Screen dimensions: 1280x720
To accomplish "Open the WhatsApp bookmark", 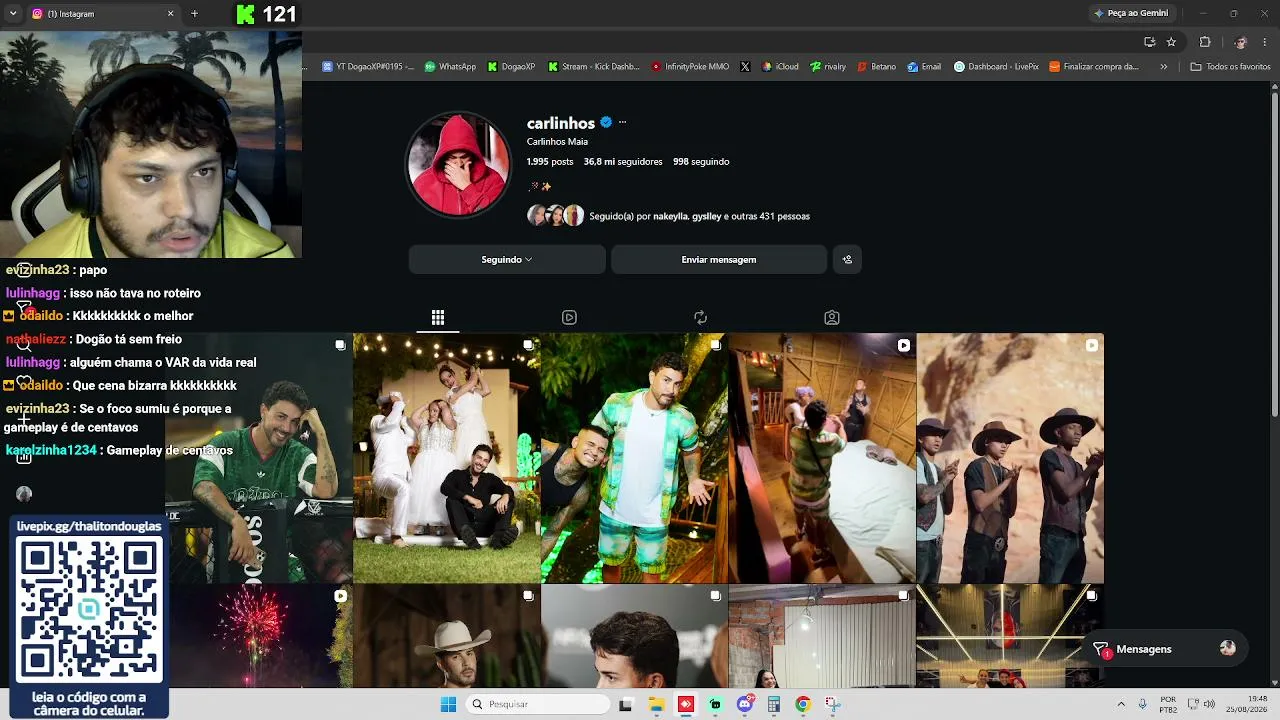I will pos(450,67).
